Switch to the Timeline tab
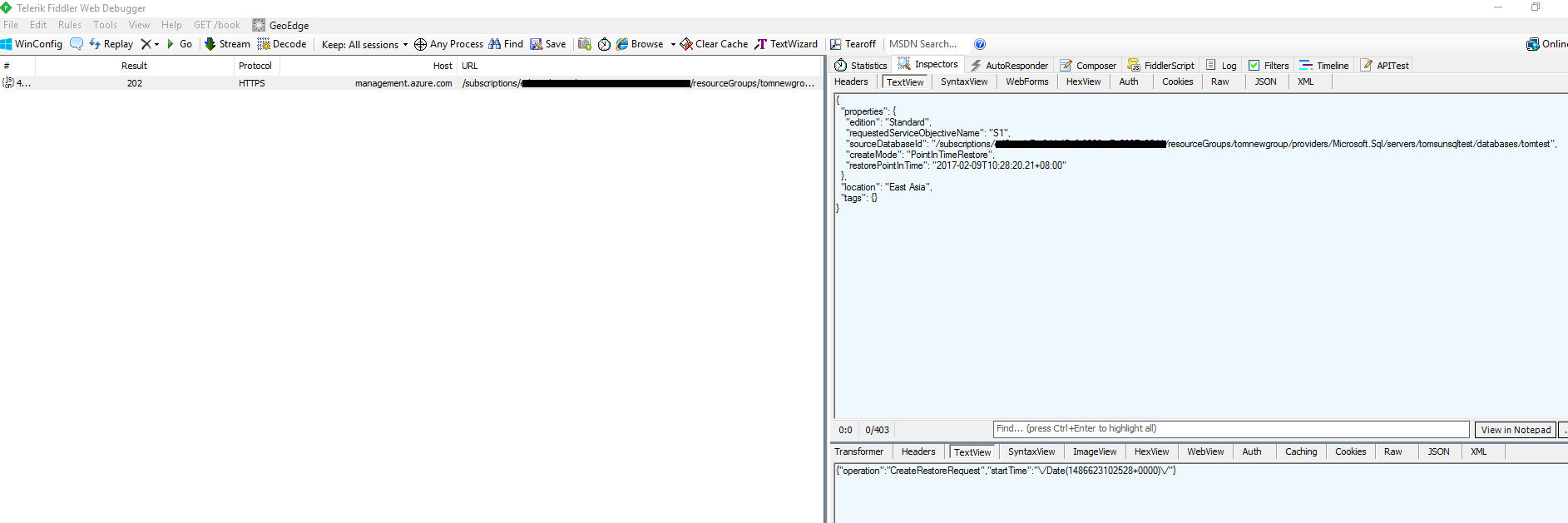The height and width of the screenshot is (523, 1568). click(1324, 66)
